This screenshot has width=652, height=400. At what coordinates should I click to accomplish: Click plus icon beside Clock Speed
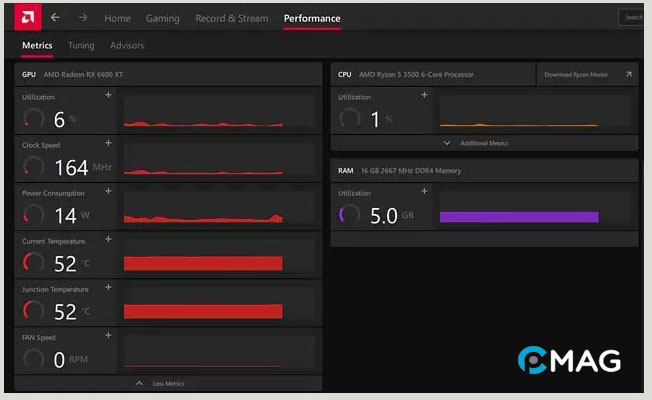(x=108, y=143)
